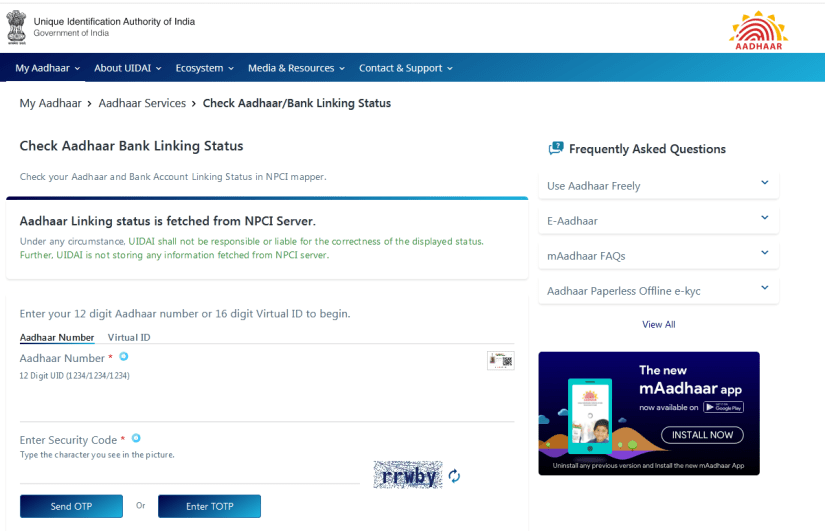The width and height of the screenshot is (825, 531).
Task: Click 'Type the character you see in the picture.'
Action: click(x=97, y=455)
